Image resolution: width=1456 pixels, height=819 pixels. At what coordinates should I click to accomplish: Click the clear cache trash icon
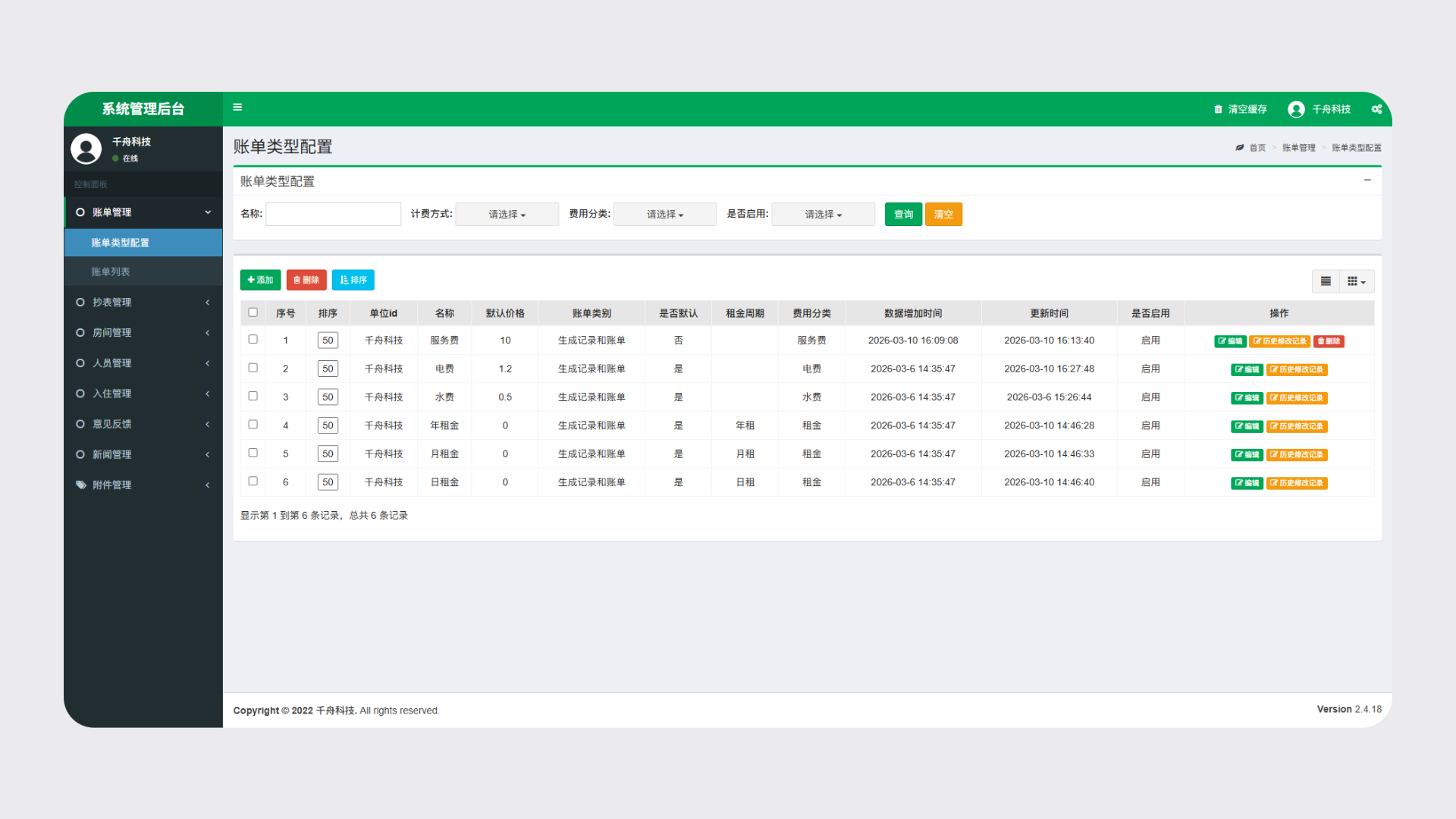click(1218, 109)
